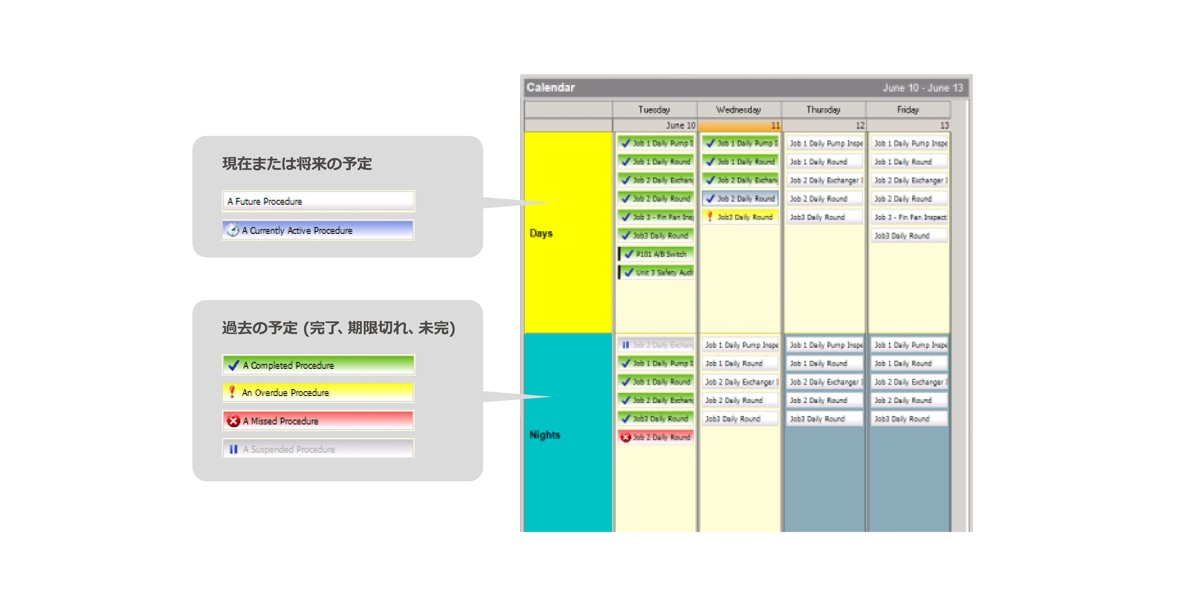This screenshot has height=600, width=1200.
Task: Open Friday's Job 3 - Fin Fan Inspection
Action: [909, 217]
